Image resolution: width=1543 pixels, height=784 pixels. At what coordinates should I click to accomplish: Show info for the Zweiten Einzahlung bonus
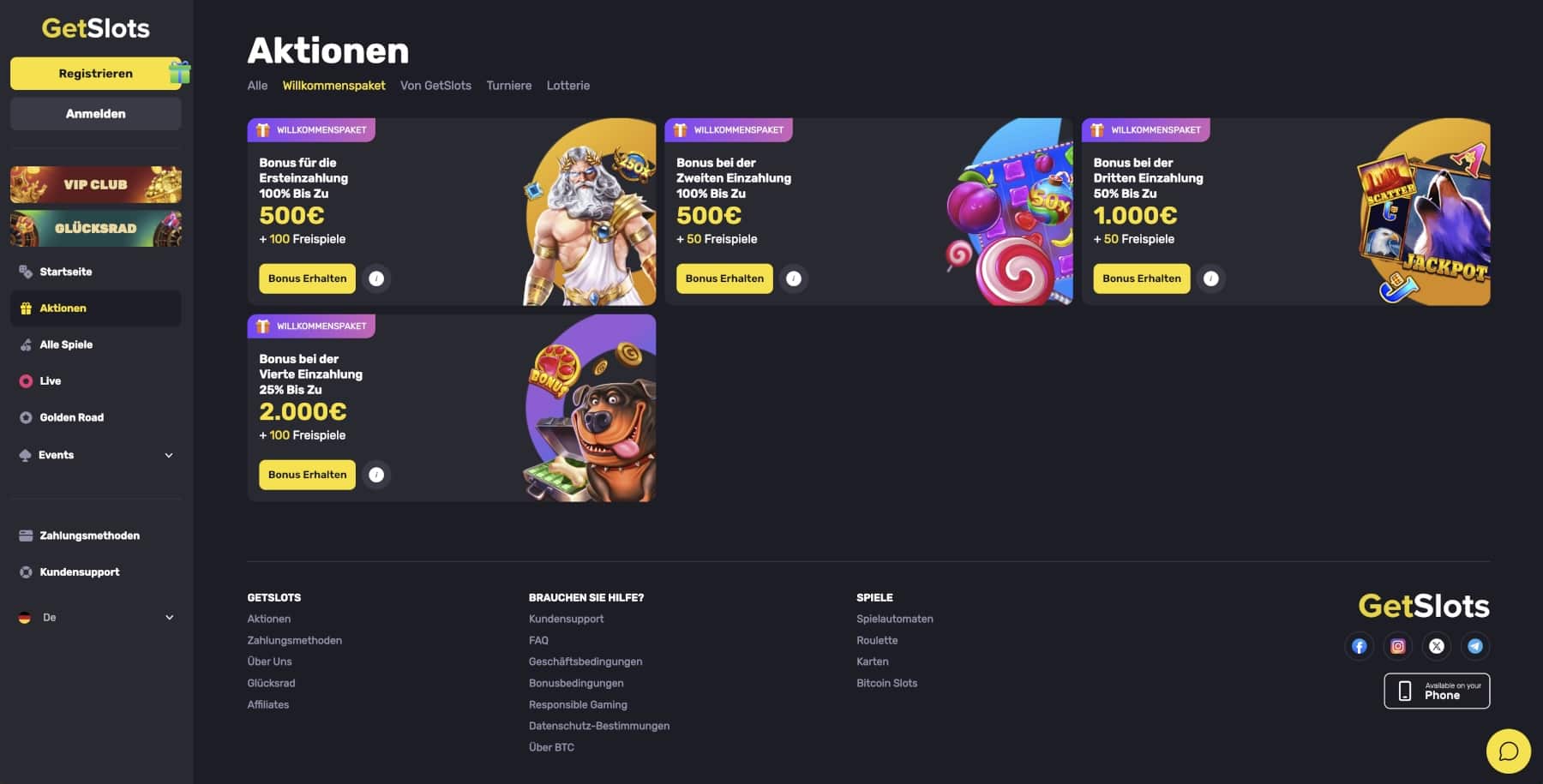[x=794, y=278]
